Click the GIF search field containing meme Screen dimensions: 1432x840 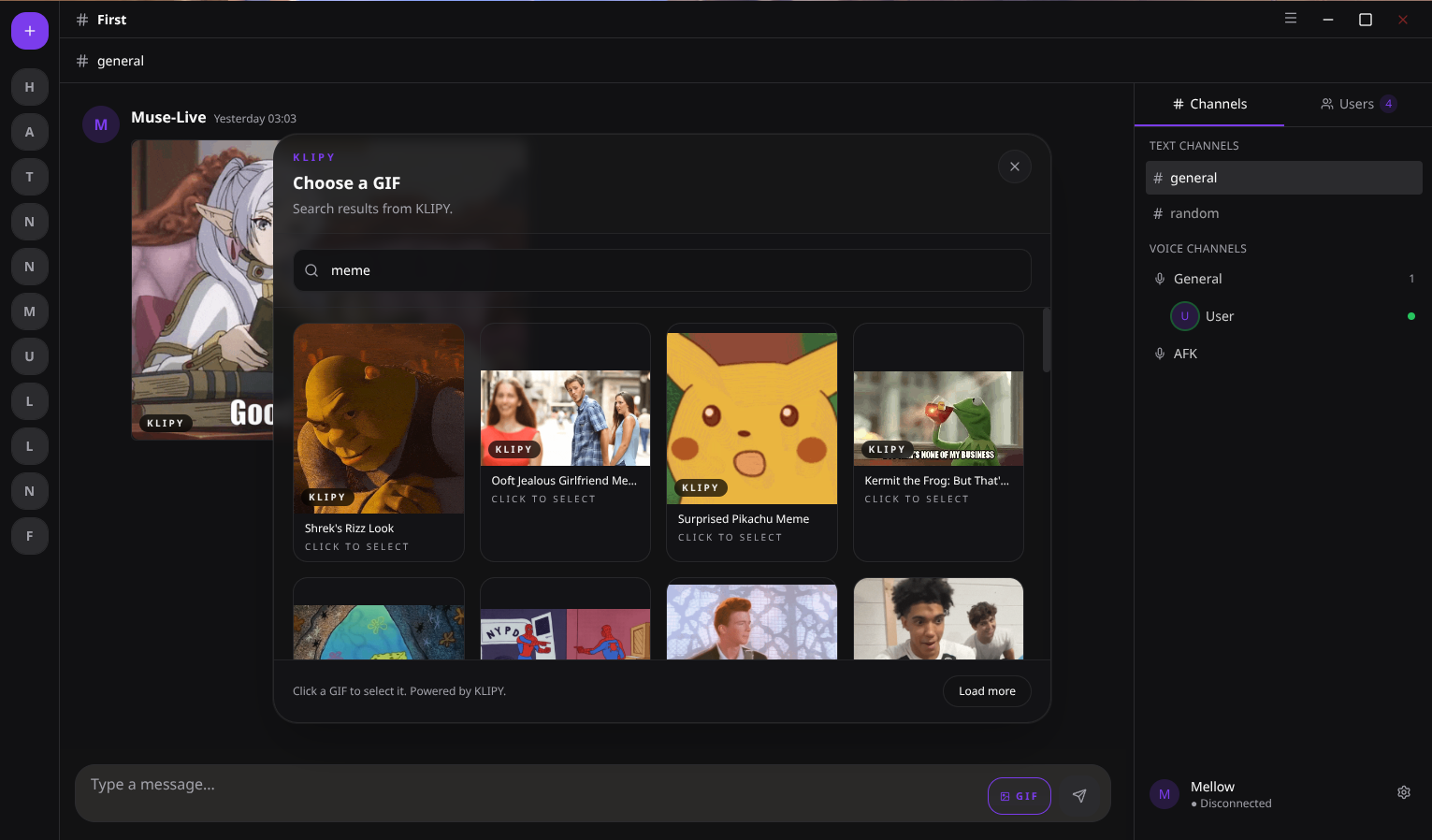(x=661, y=270)
